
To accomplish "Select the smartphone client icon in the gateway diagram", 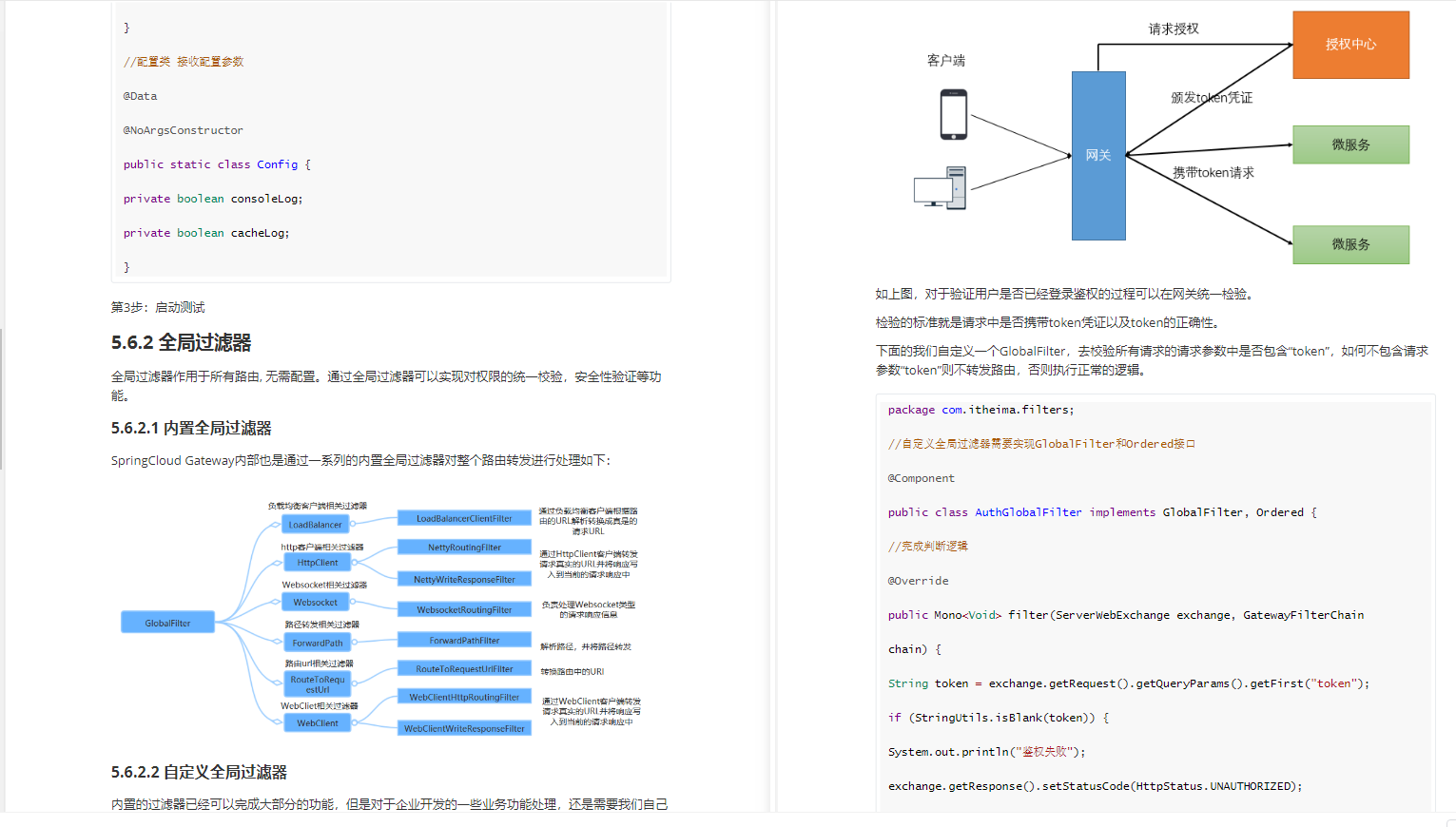I will point(951,113).
